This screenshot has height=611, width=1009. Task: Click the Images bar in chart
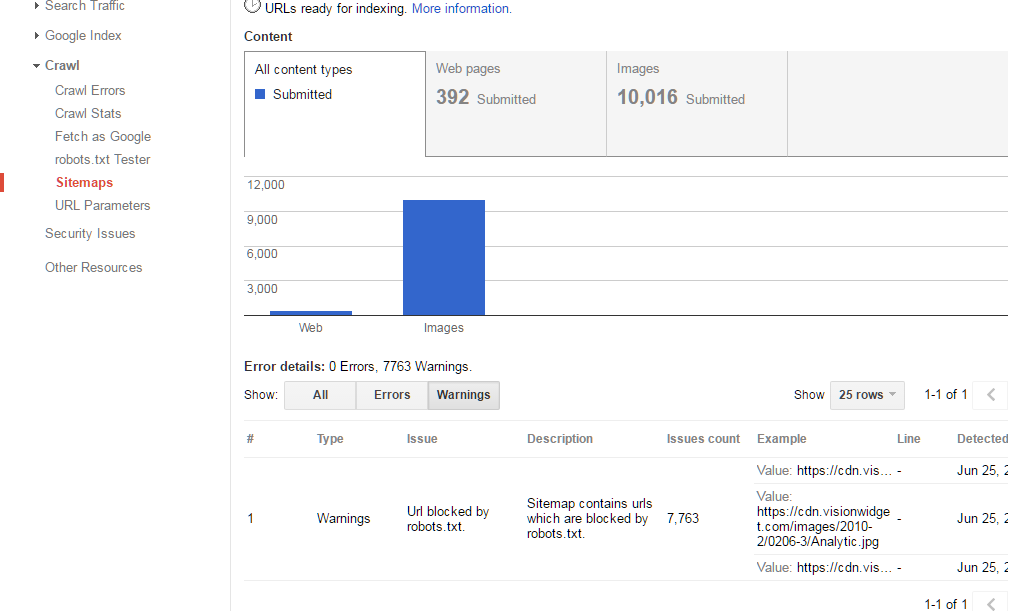tap(444, 257)
